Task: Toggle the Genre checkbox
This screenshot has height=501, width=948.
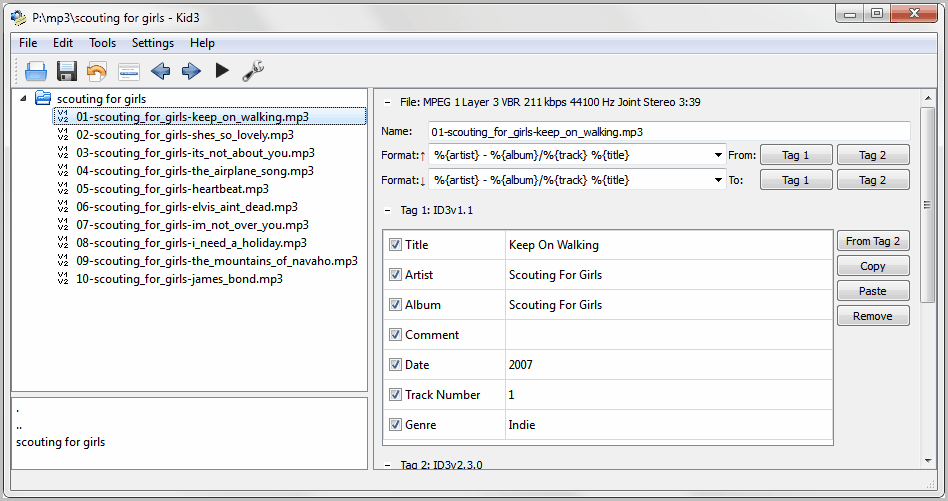Action: (x=395, y=425)
